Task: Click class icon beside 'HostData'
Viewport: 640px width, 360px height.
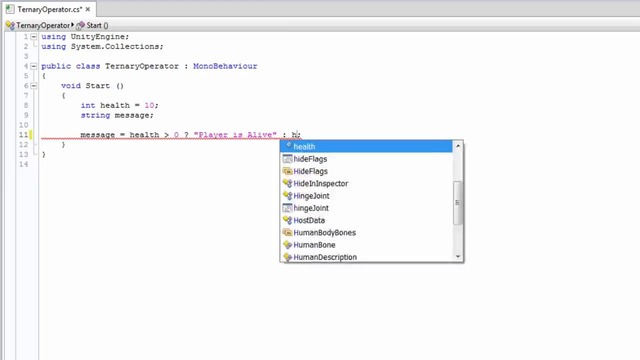Action: (287, 220)
